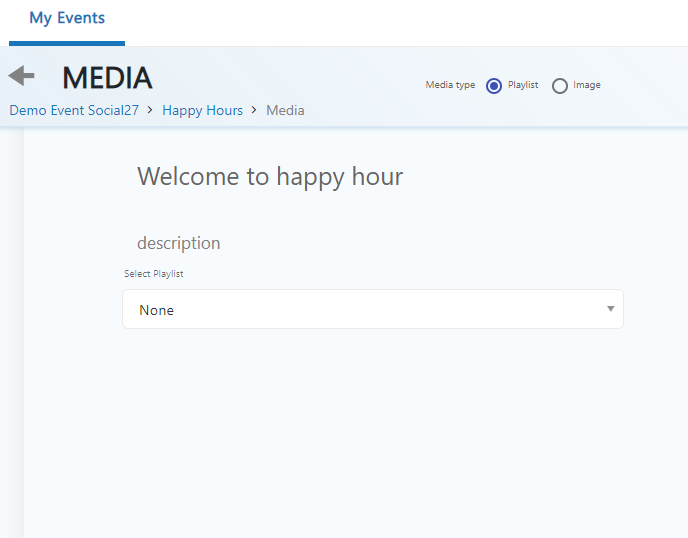Click the MEDIA page heading
The image size is (688, 538).
tap(107, 77)
